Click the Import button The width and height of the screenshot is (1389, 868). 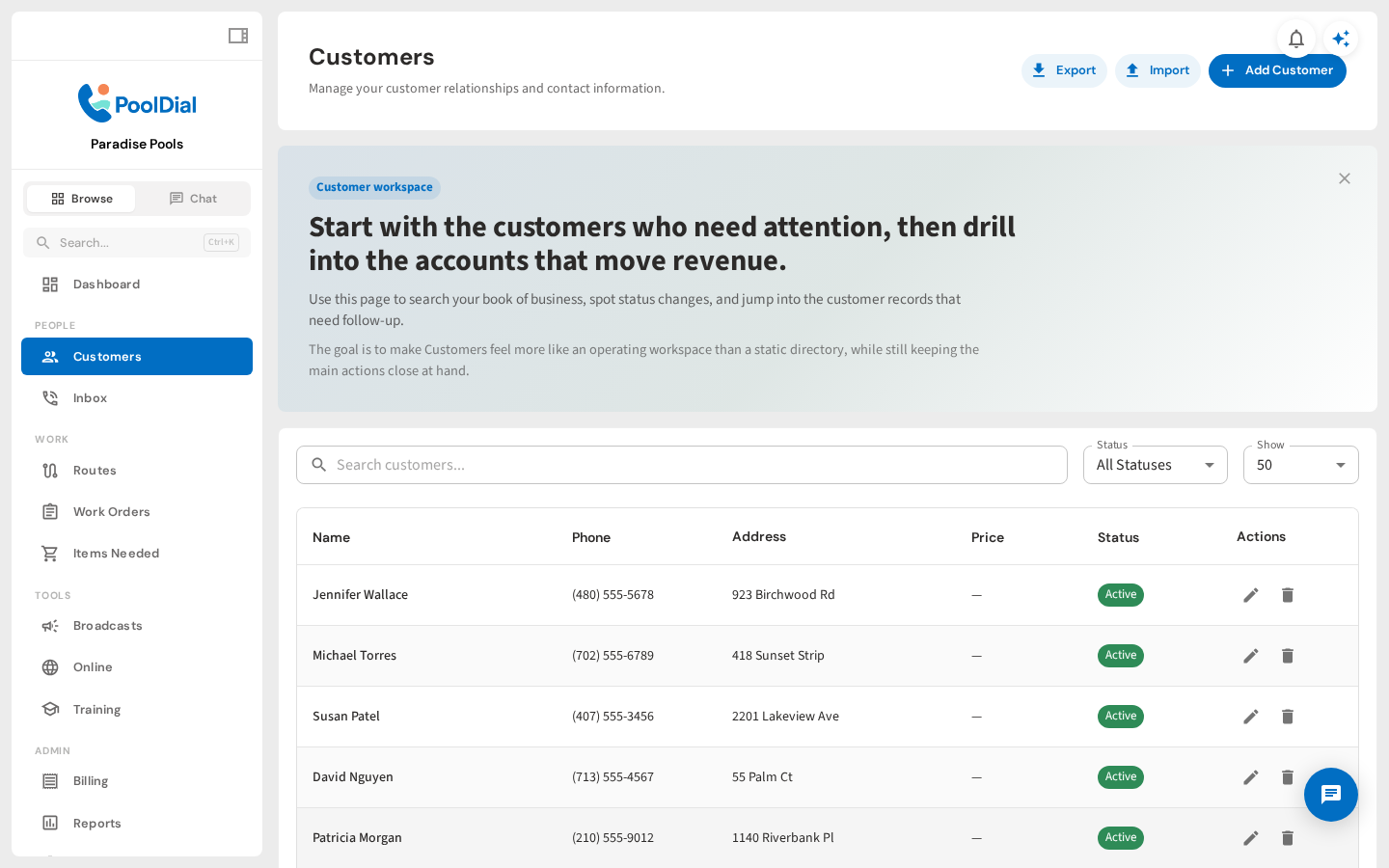click(1157, 70)
